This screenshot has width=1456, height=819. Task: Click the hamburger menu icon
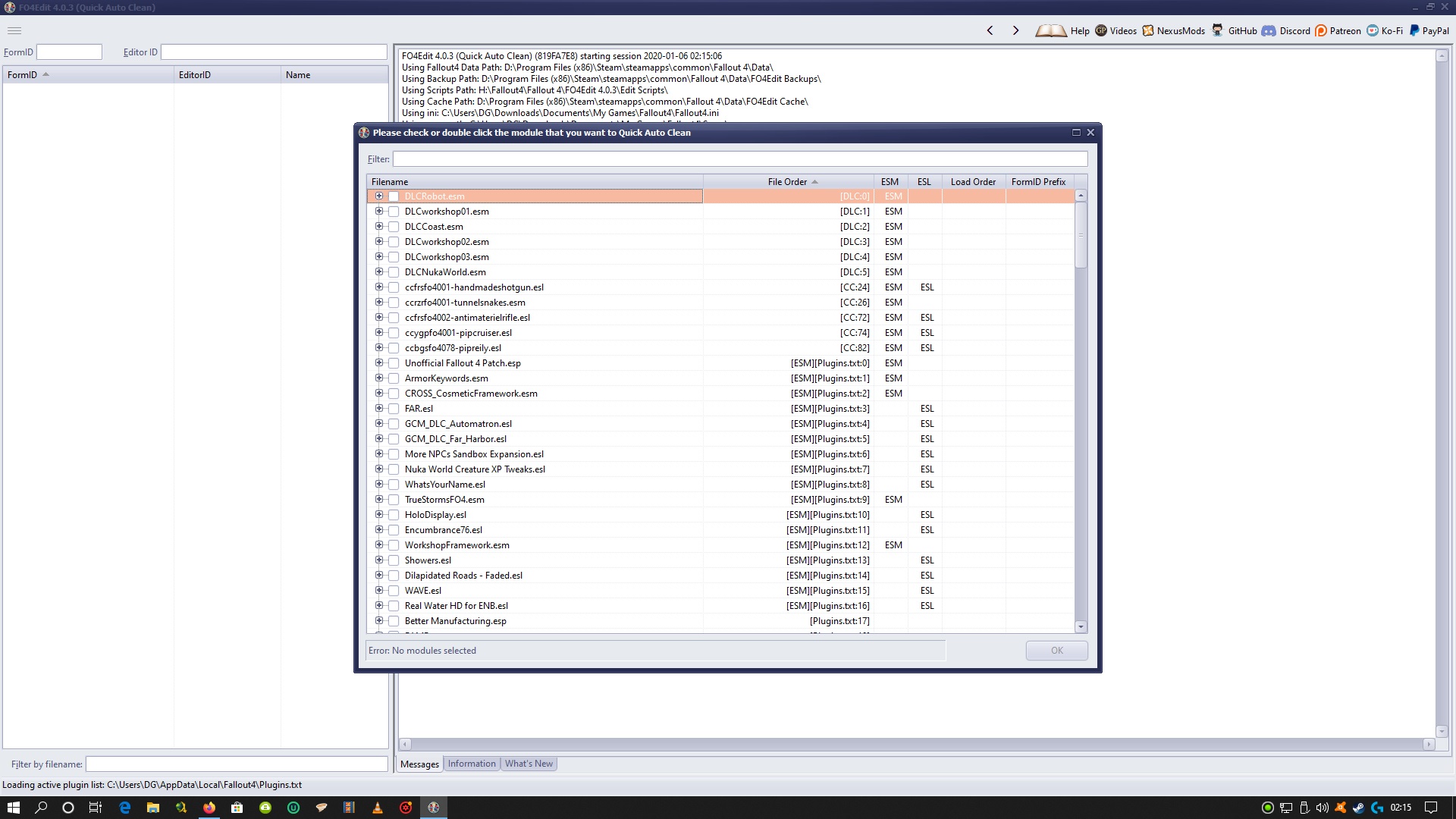coord(14,31)
